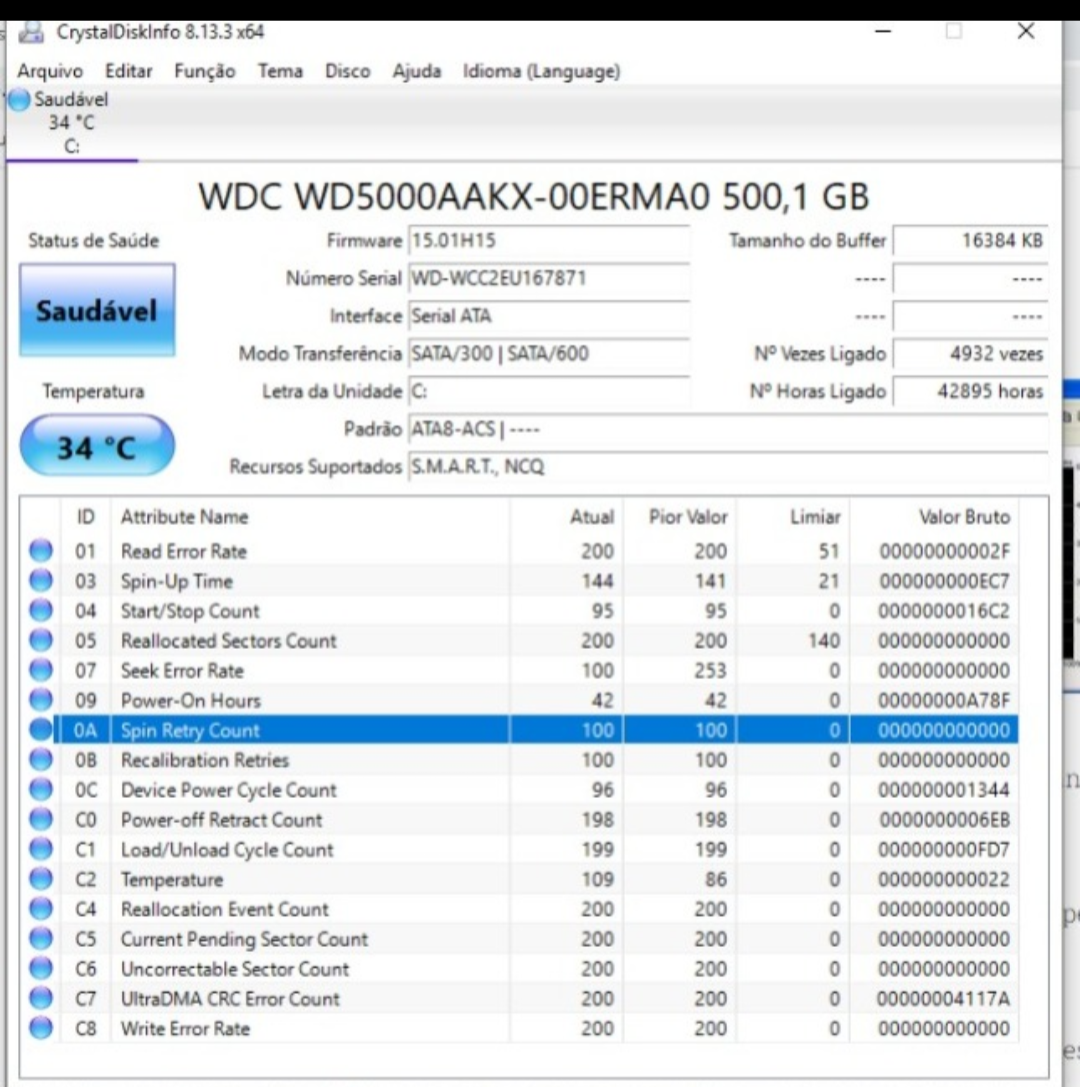Select the C: drive tab showing 34 °C
This screenshot has width=1080, height=1087.
click(71, 123)
